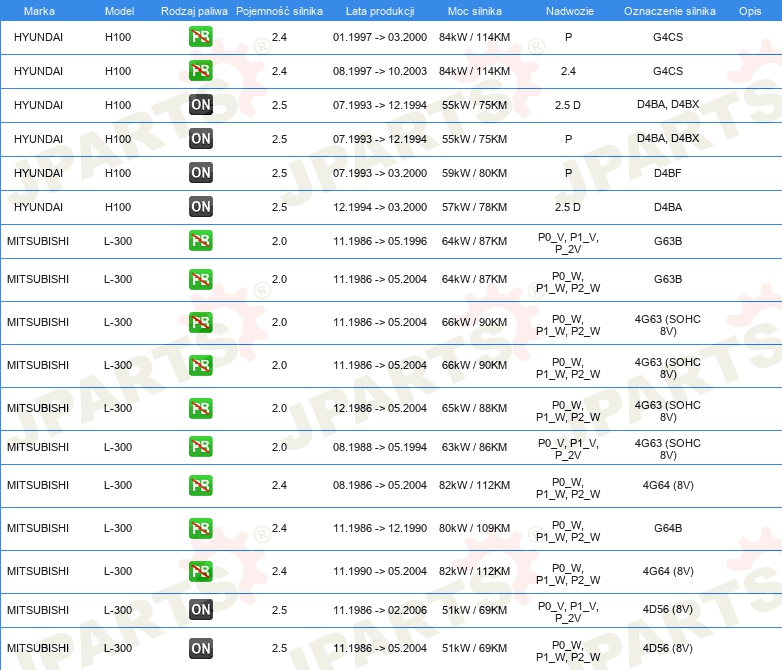The height and width of the screenshot is (670, 782).
Task: Select the diesel ON icon in the 57kW / 78KM row
Action: point(200,207)
